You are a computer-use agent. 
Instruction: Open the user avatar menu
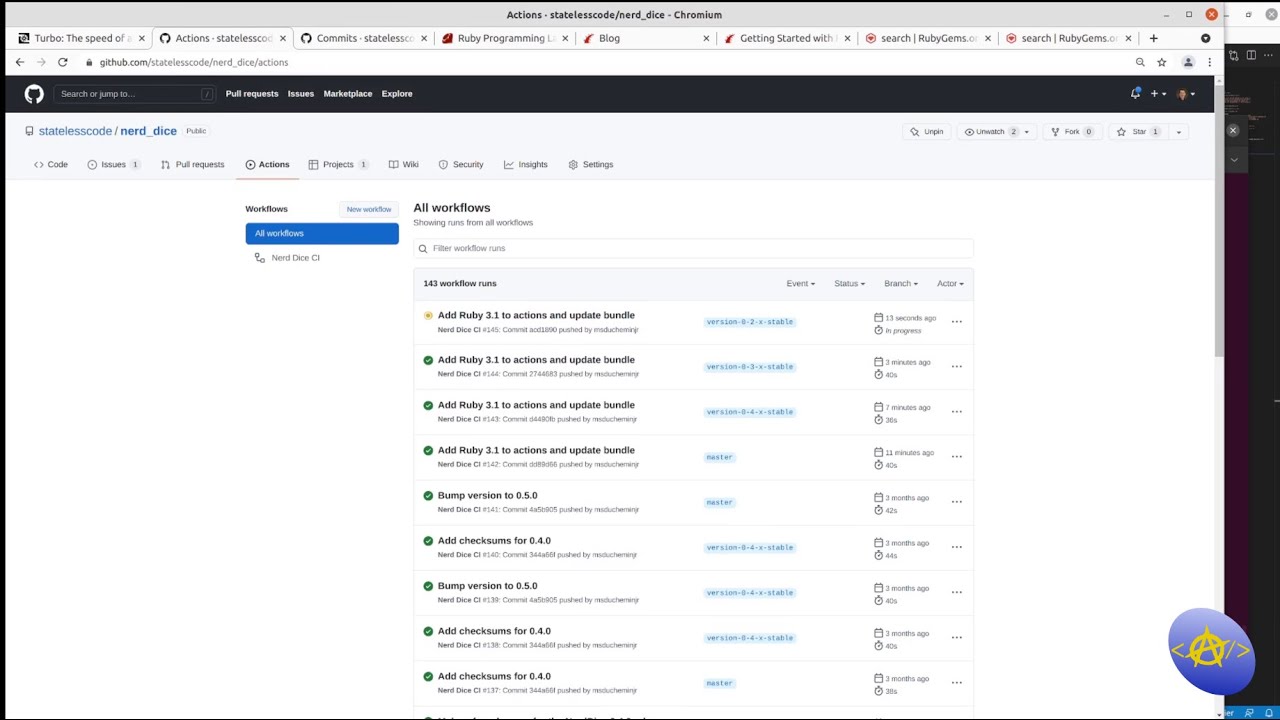coord(1185,94)
